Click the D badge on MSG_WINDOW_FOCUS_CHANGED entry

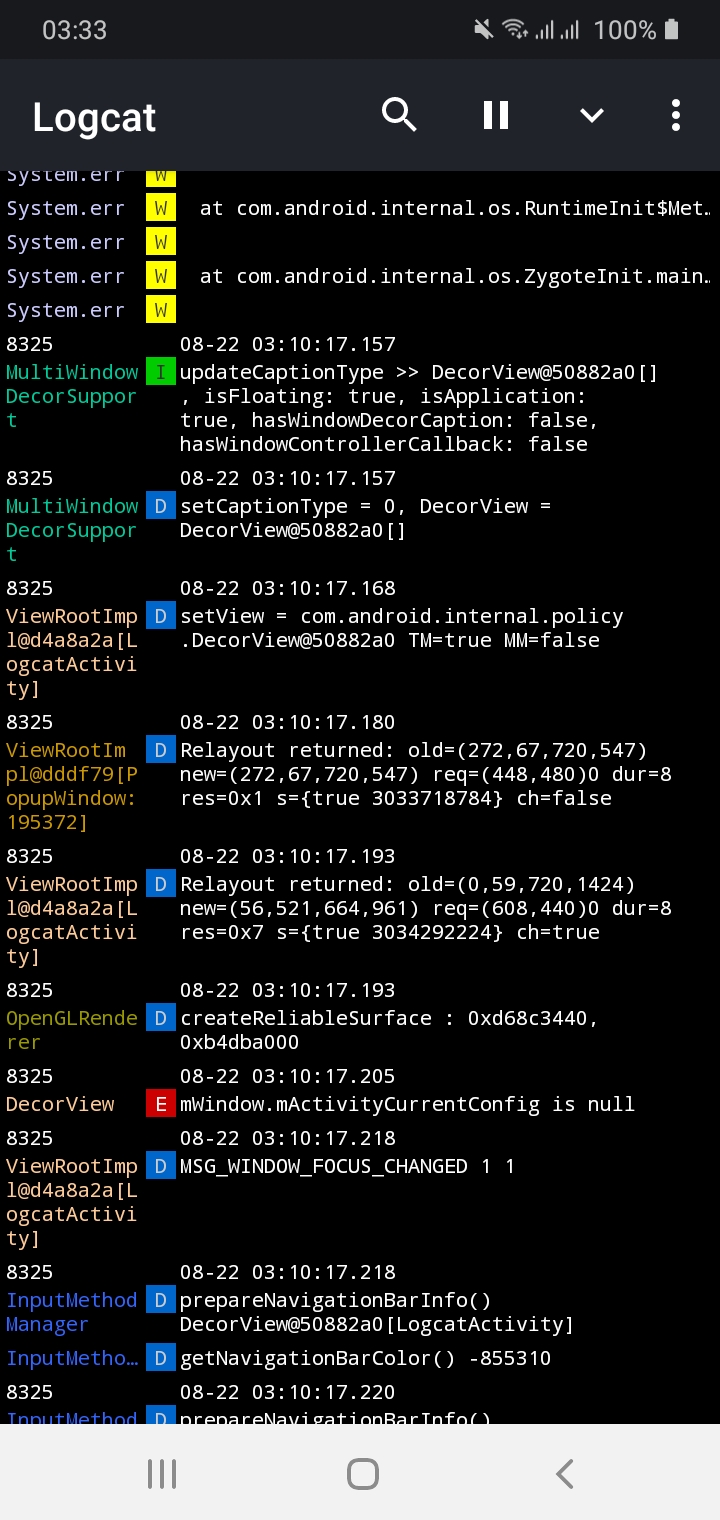[160, 1165]
